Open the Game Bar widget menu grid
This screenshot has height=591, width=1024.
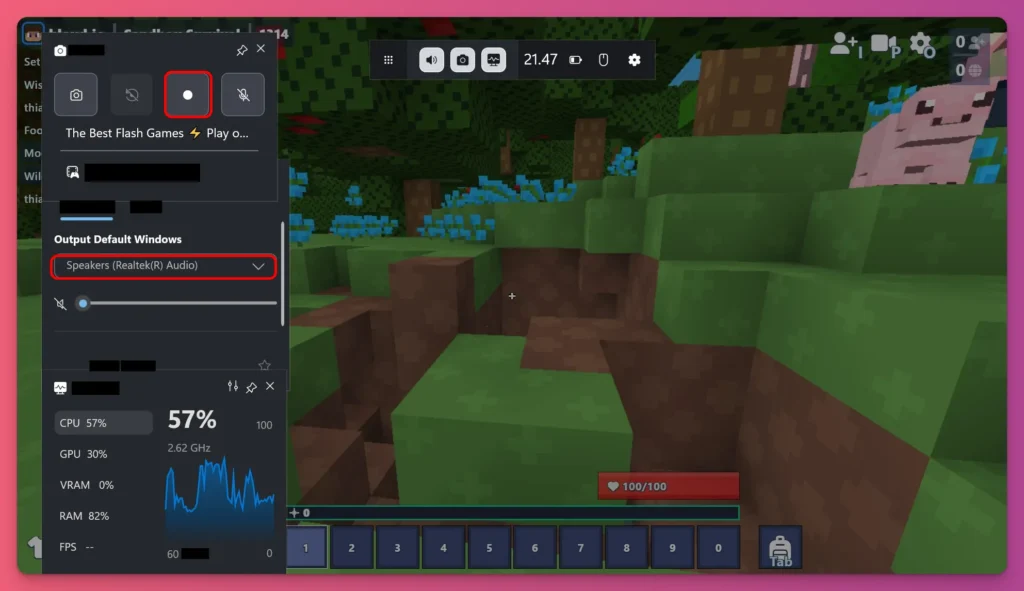click(389, 60)
